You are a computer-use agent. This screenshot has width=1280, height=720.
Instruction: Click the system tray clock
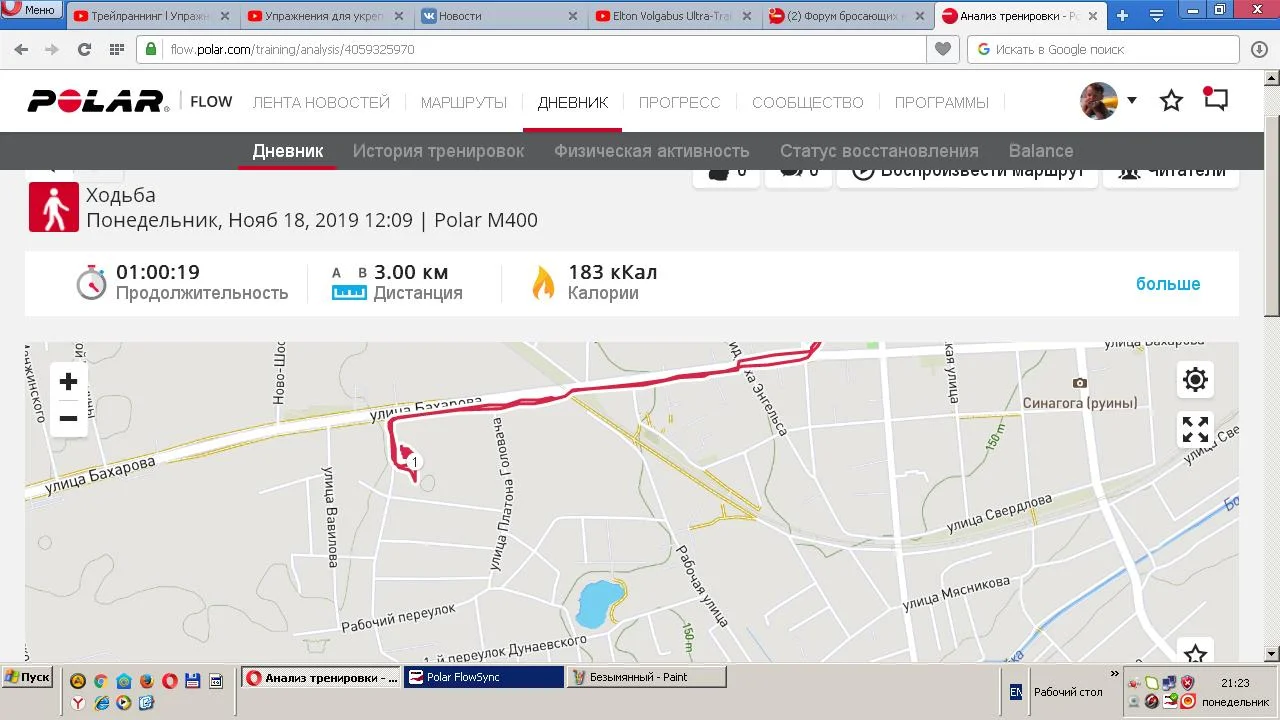(x=1236, y=683)
